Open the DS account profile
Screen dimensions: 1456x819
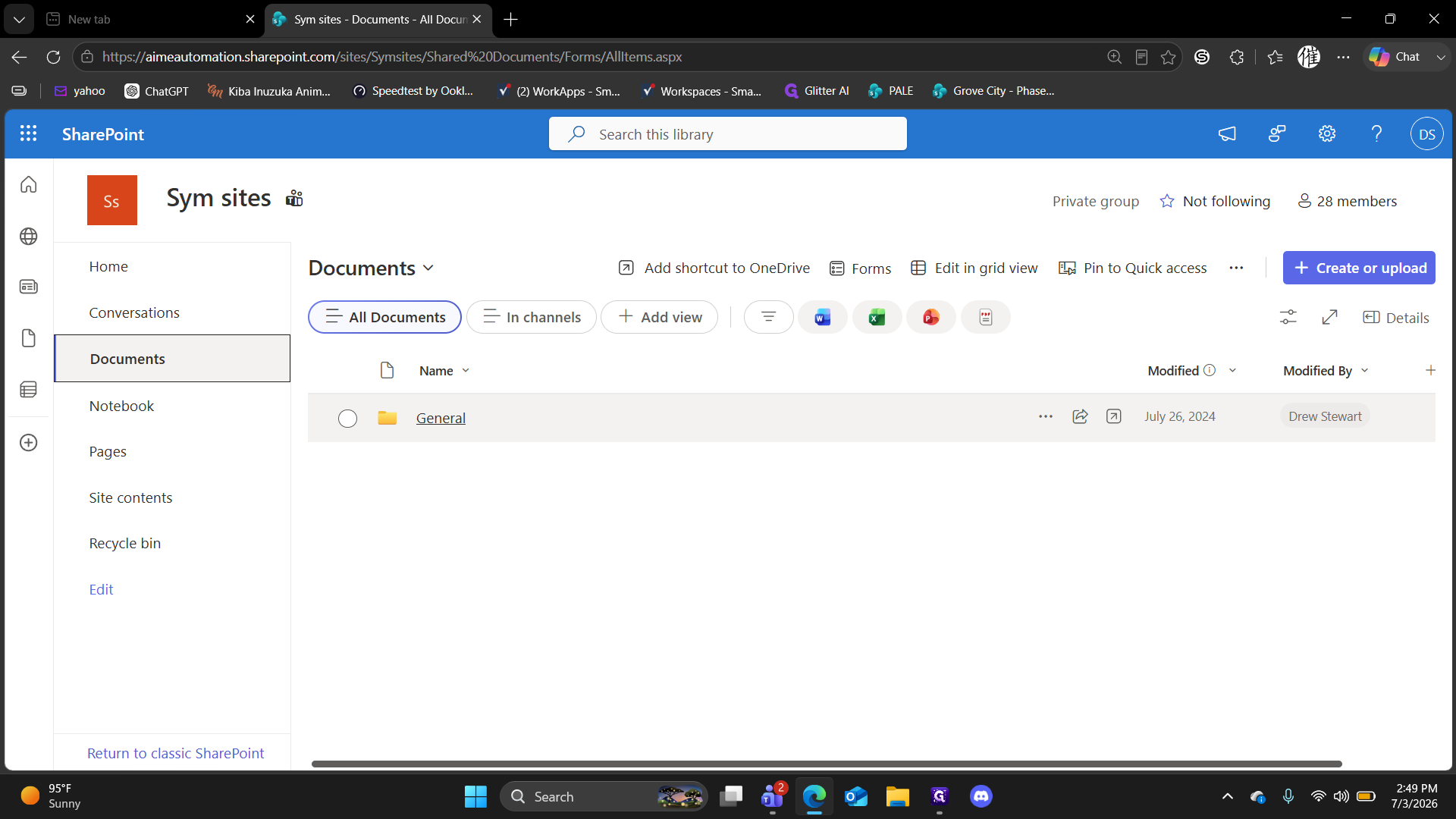click(x=1426, y=134)
